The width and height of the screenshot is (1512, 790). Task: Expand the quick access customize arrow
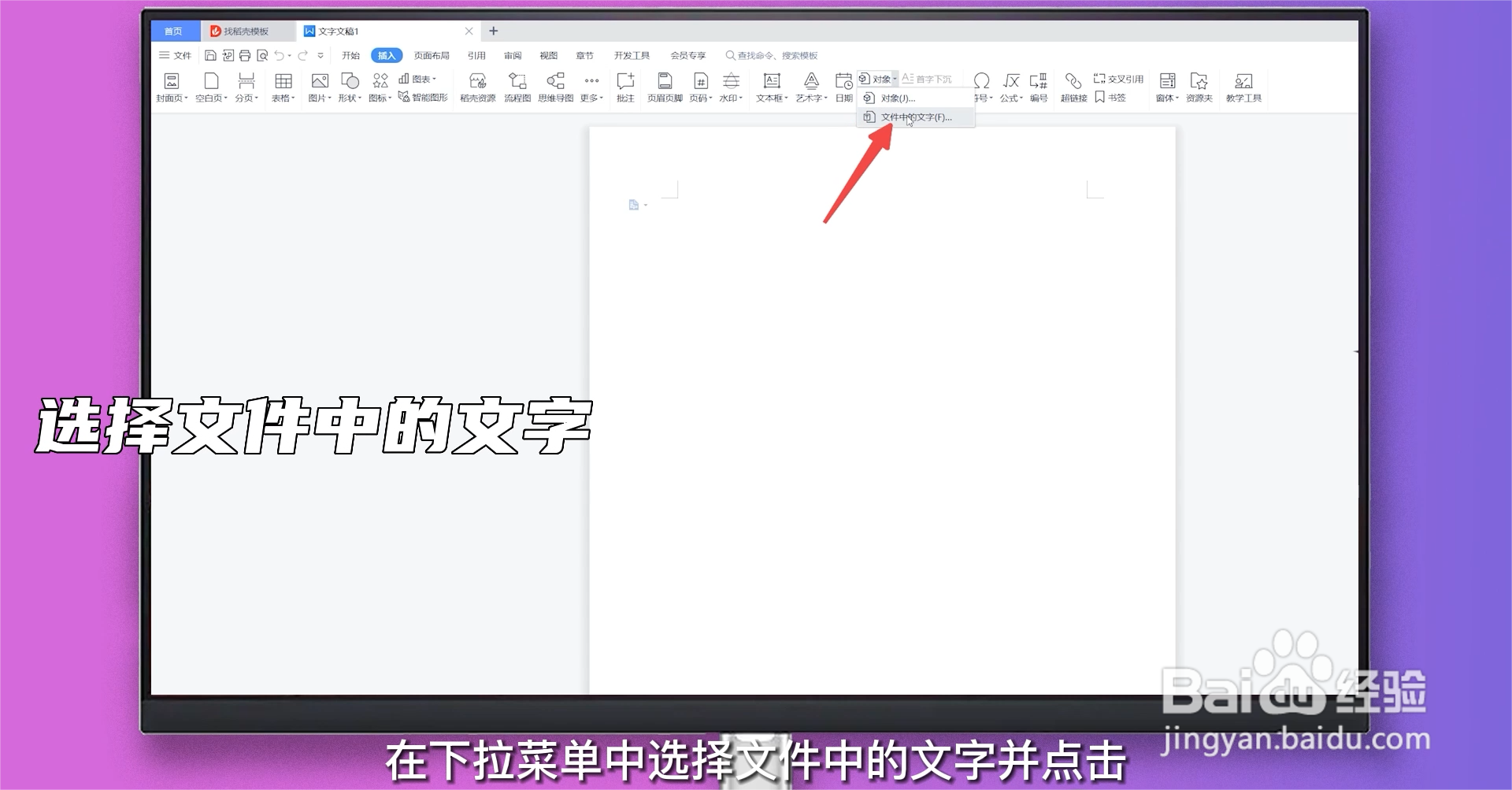(321, 55)
